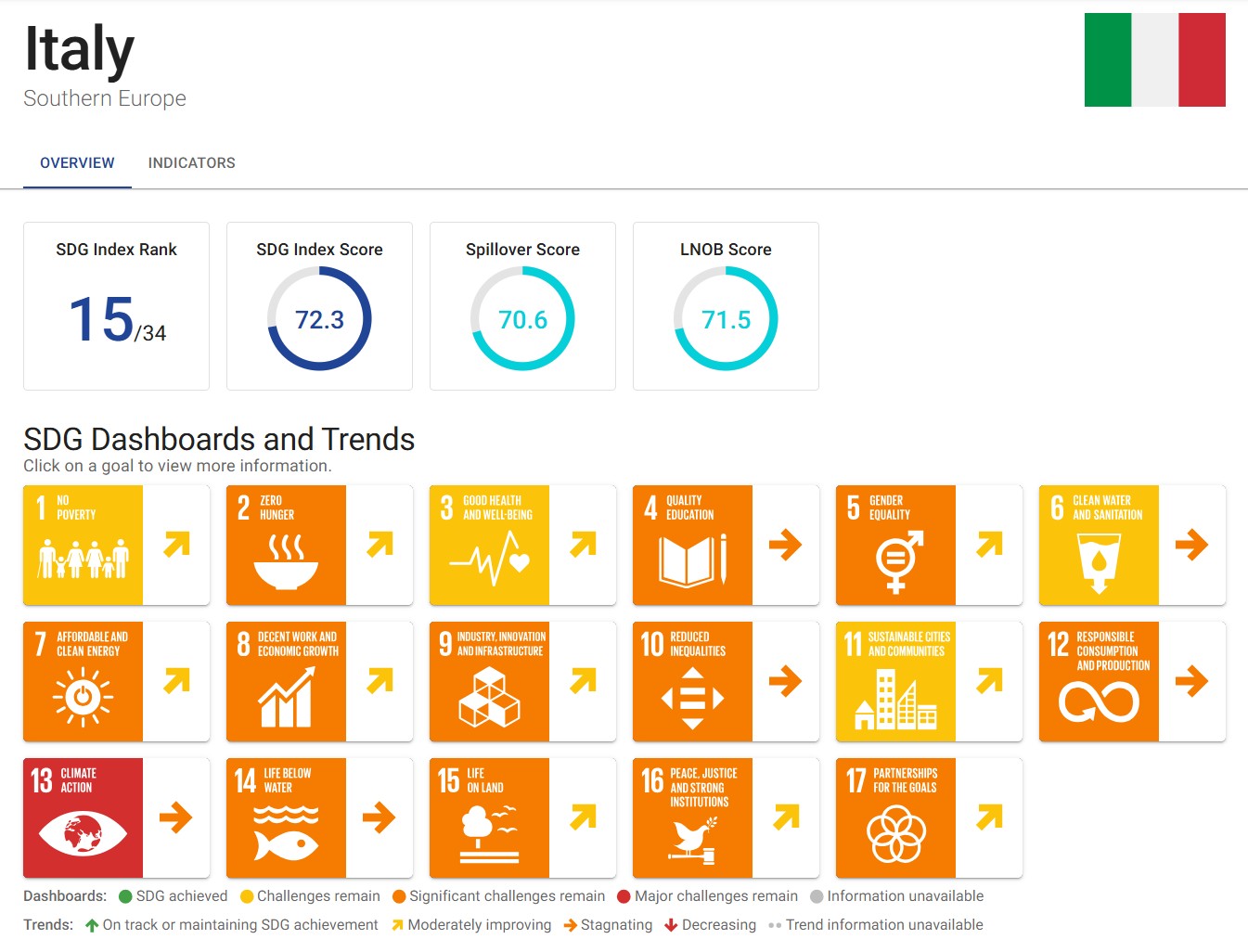The image size is (1248, 952).
Task: Open the Spillover Score card
Action: point(522,306)
